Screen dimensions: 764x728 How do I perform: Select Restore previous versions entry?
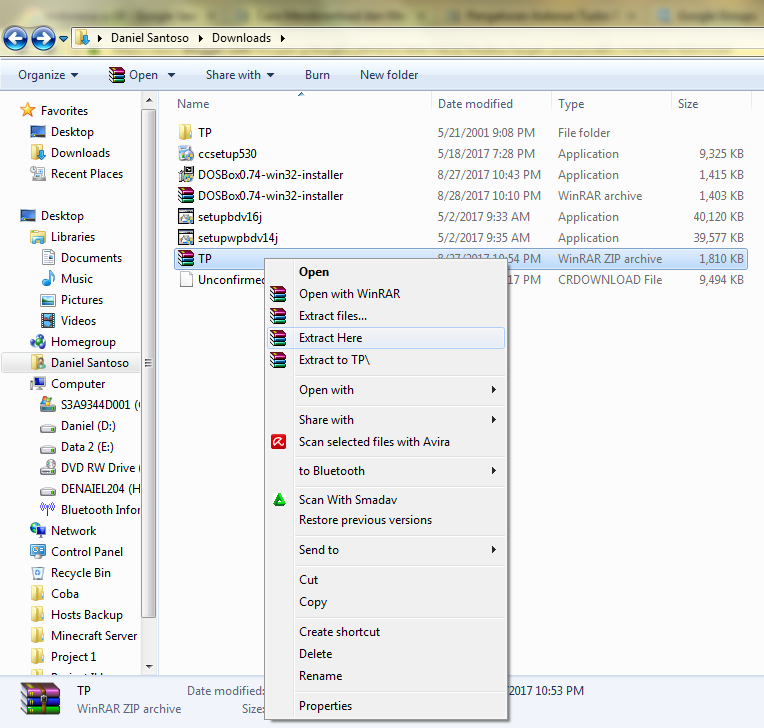[x=386, y=520]
